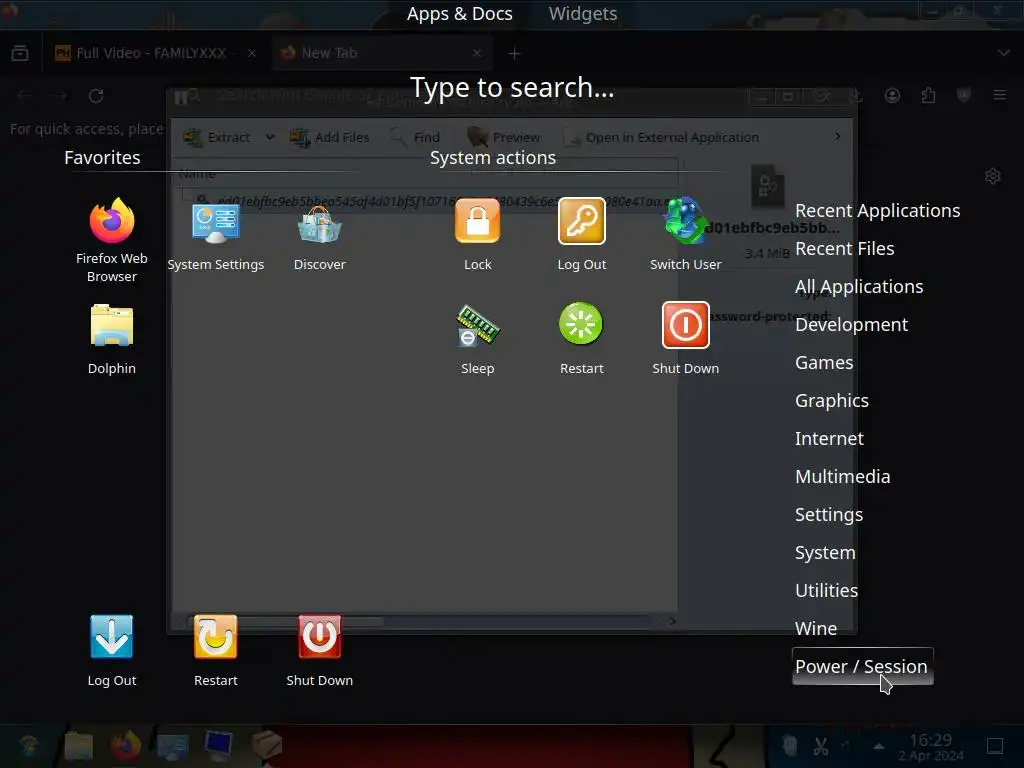
Task: Click the Shut Down icon in System actions
Action: tap(685, 325)
